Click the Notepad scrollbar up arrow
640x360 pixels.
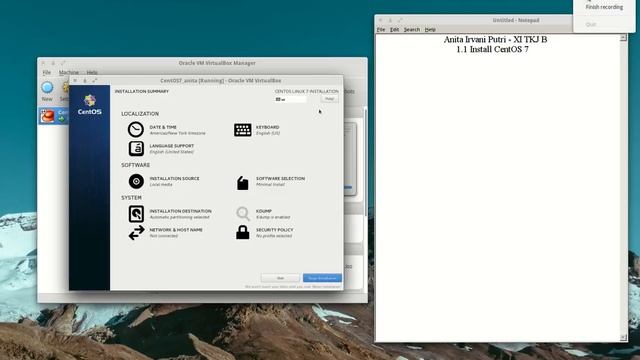pyautogui.click(x=623, y=38)
